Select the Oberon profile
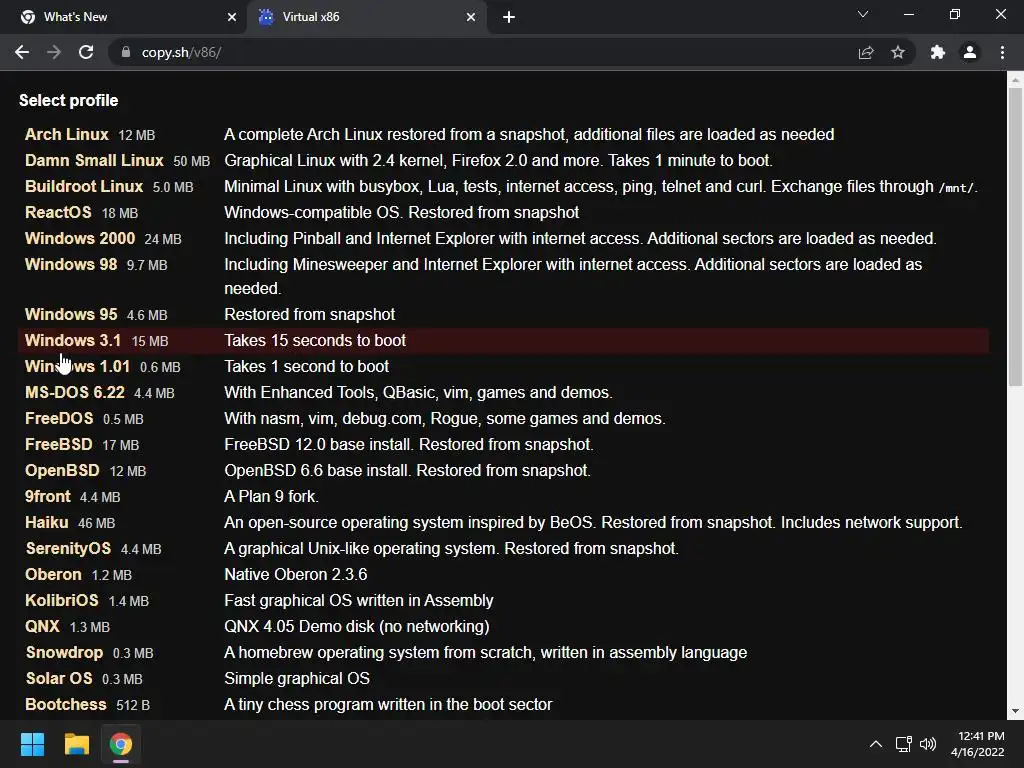 click(54, 575)
